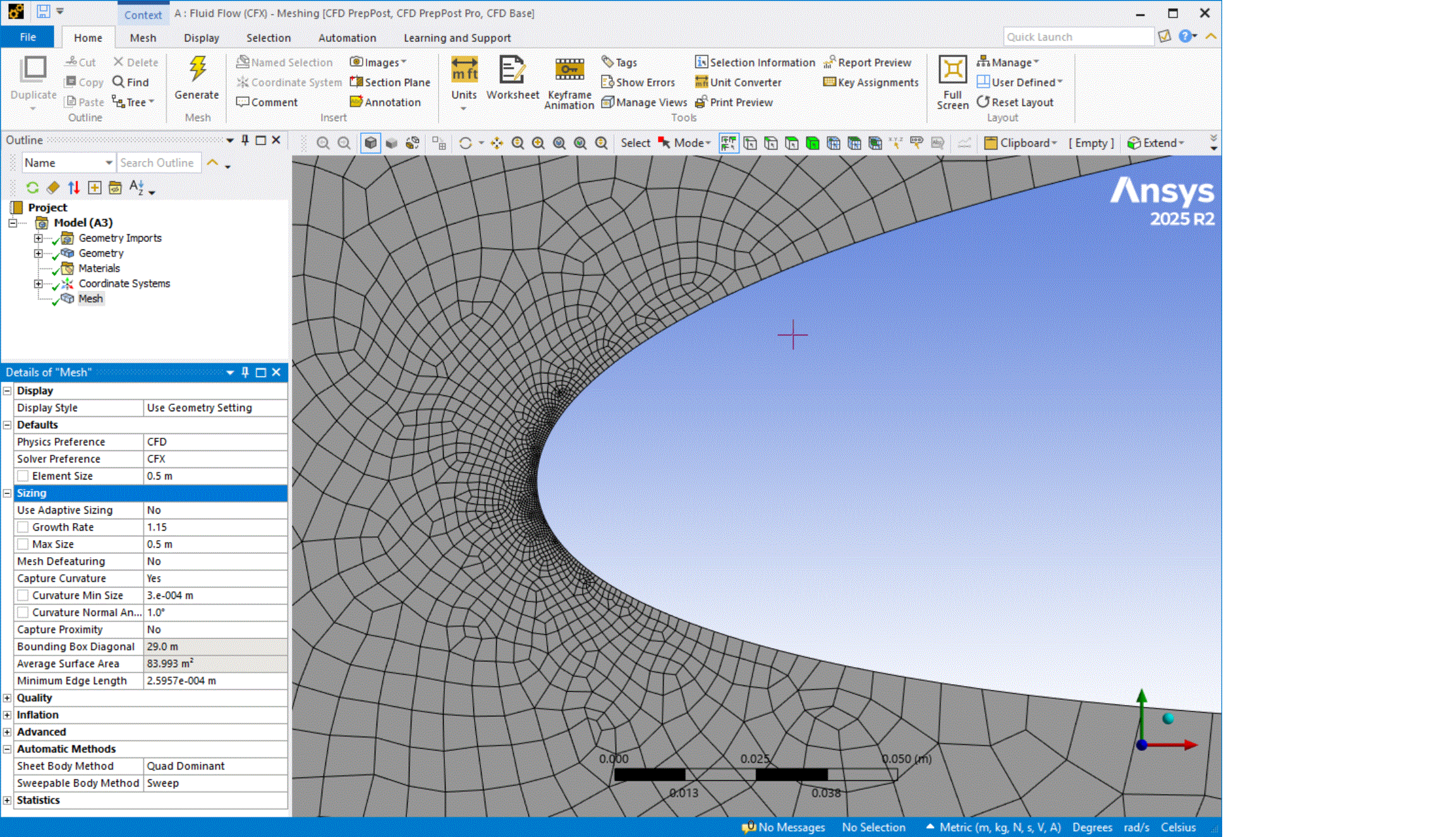This screenshot has height=837, width=1456.
Task: Toggle the Curvature Normal Angle checkbox
Action: coord(23,612)
